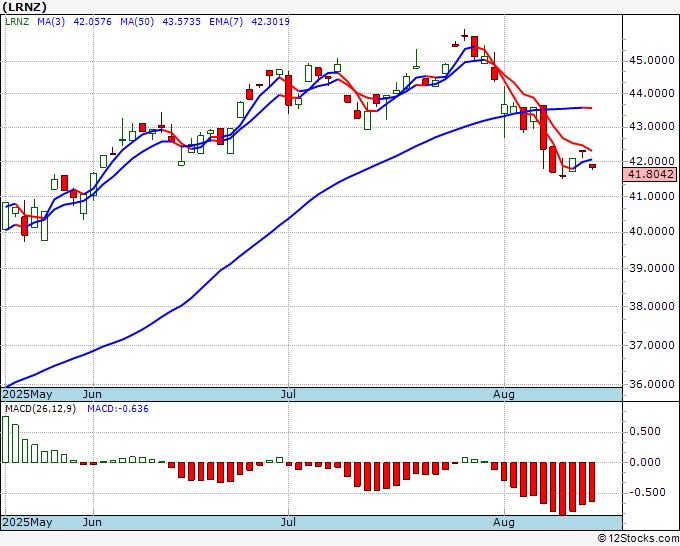Click the last red candlestick near 41.8

[592, 166]
